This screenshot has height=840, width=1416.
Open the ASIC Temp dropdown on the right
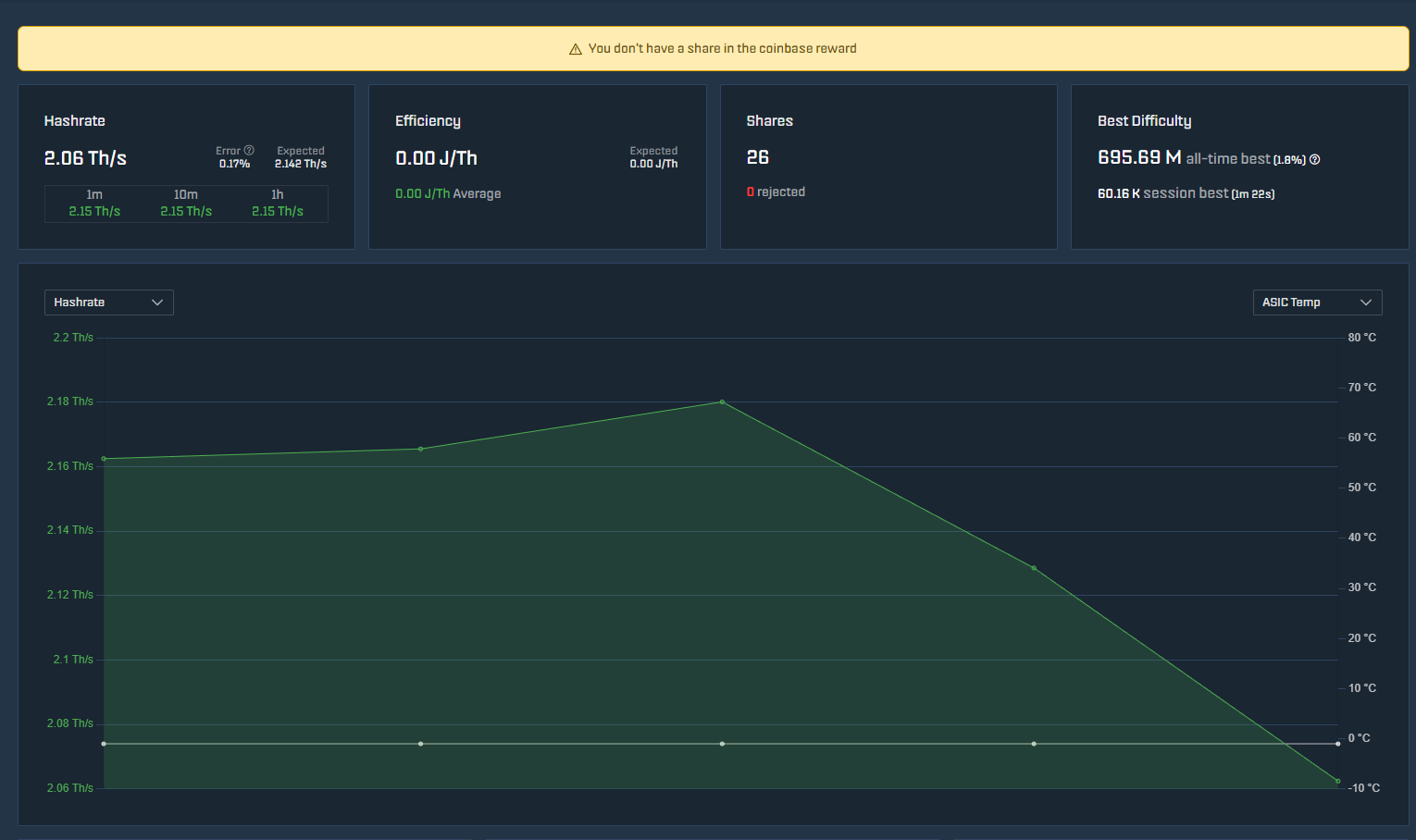coord(1317,302)
